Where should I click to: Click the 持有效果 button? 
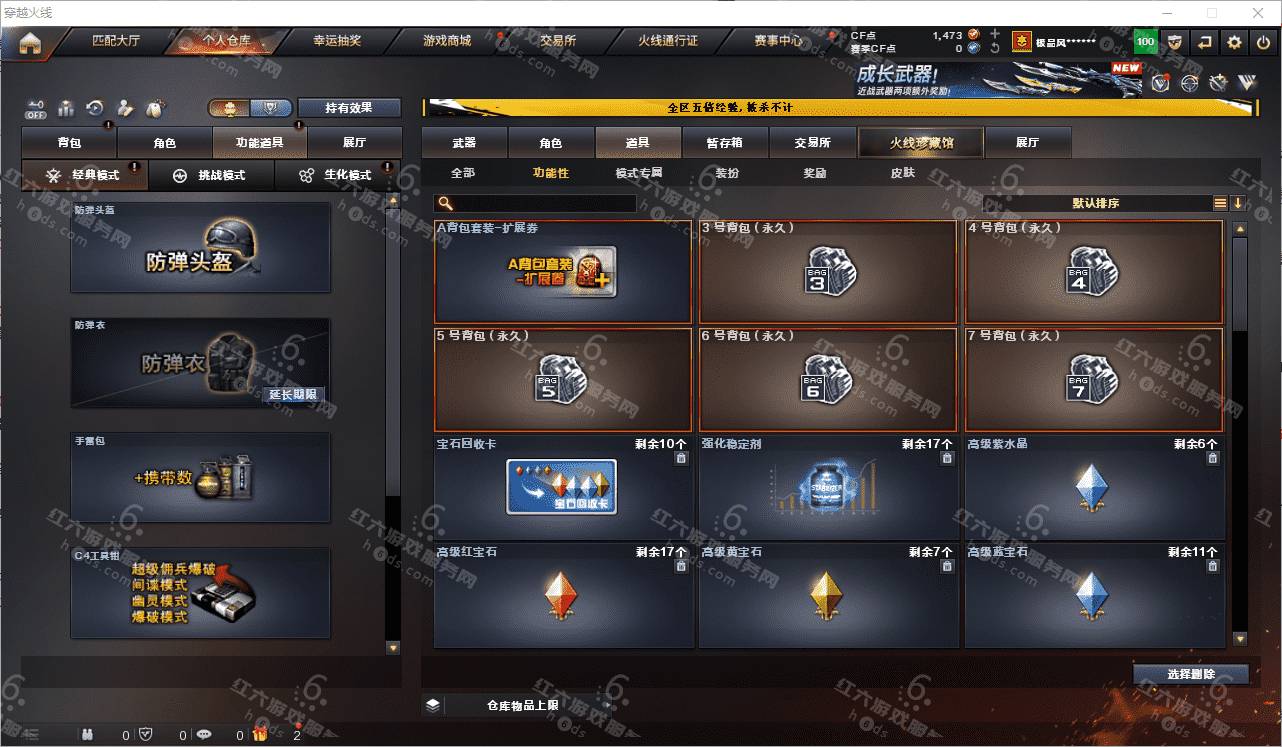[348, 107]
